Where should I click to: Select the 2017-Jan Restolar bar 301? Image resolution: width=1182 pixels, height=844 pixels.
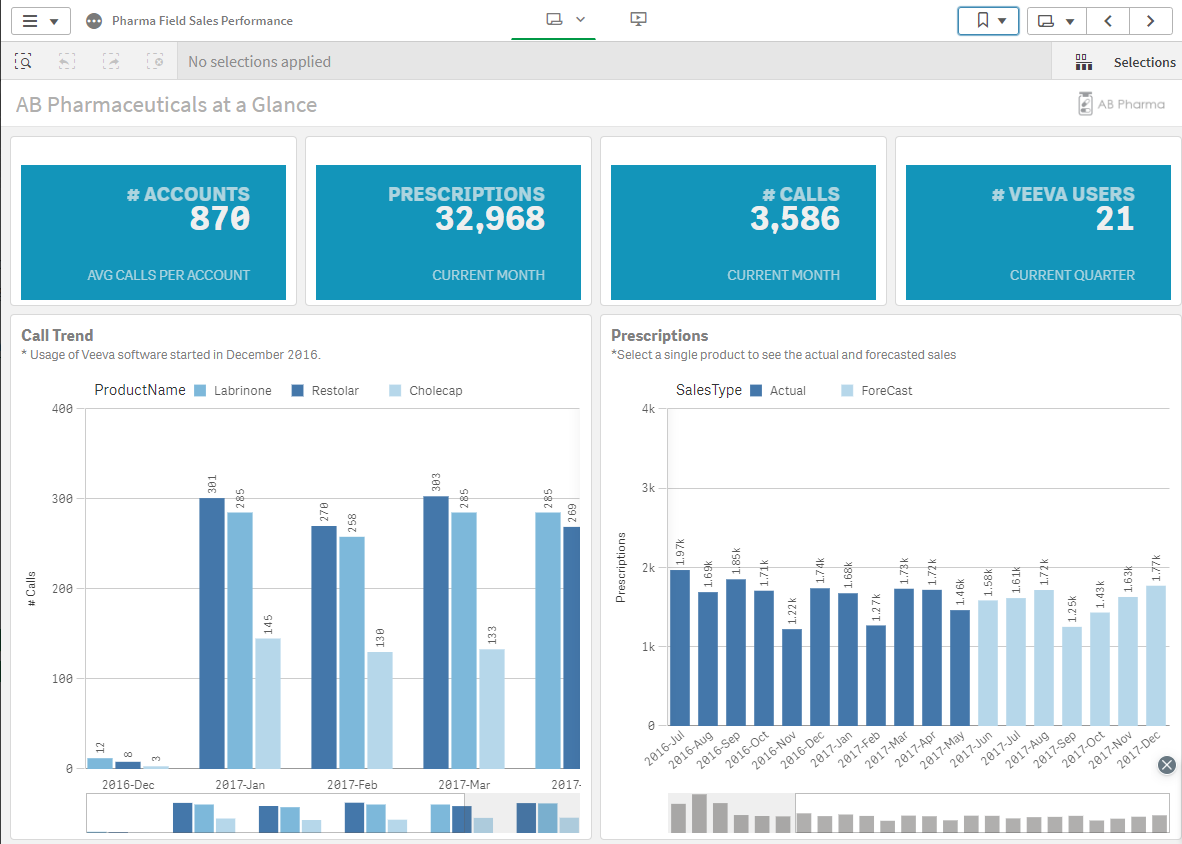(x=212, y=633)
